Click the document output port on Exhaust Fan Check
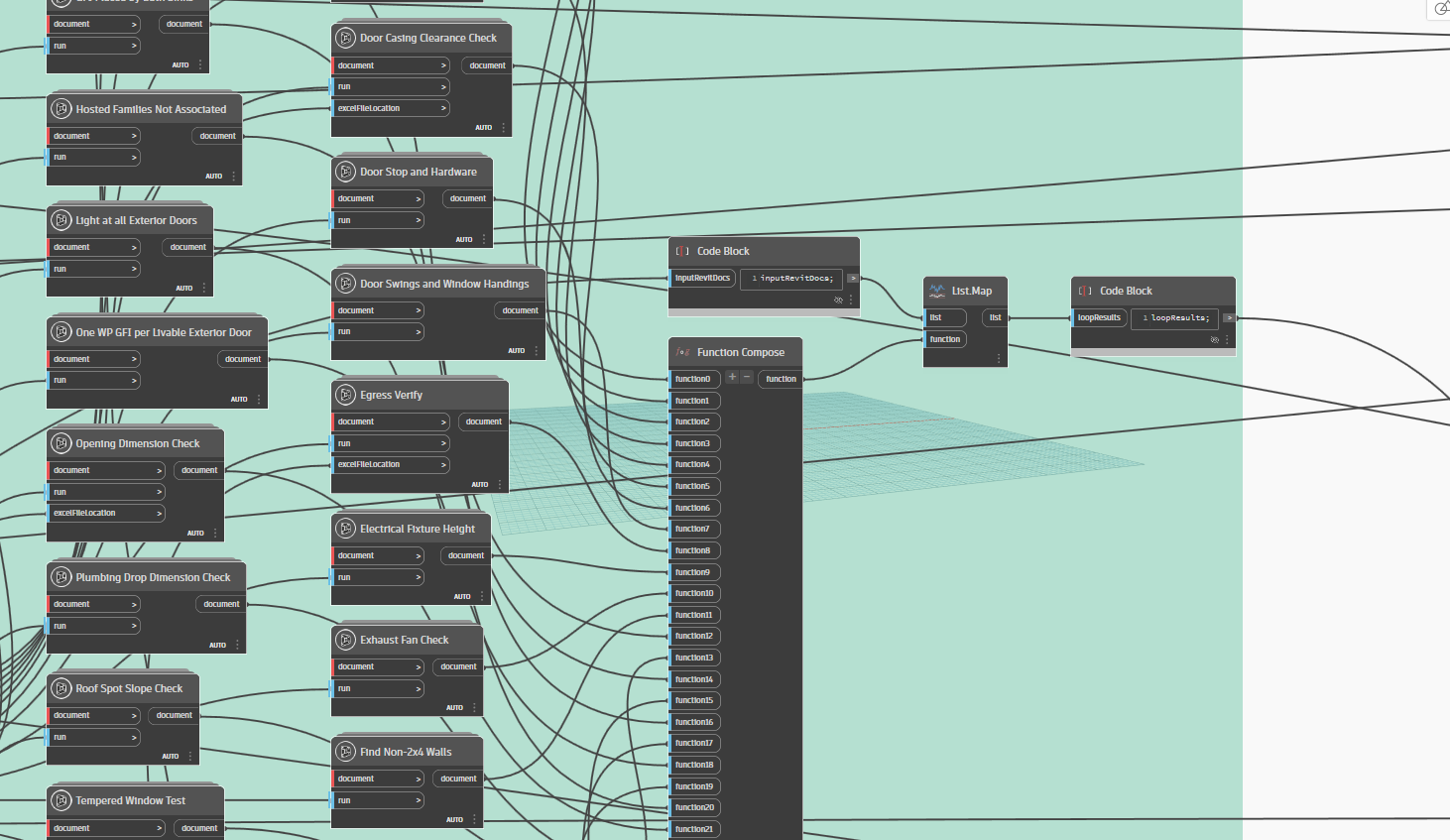The image size is (1450, 840). point(457,666)
